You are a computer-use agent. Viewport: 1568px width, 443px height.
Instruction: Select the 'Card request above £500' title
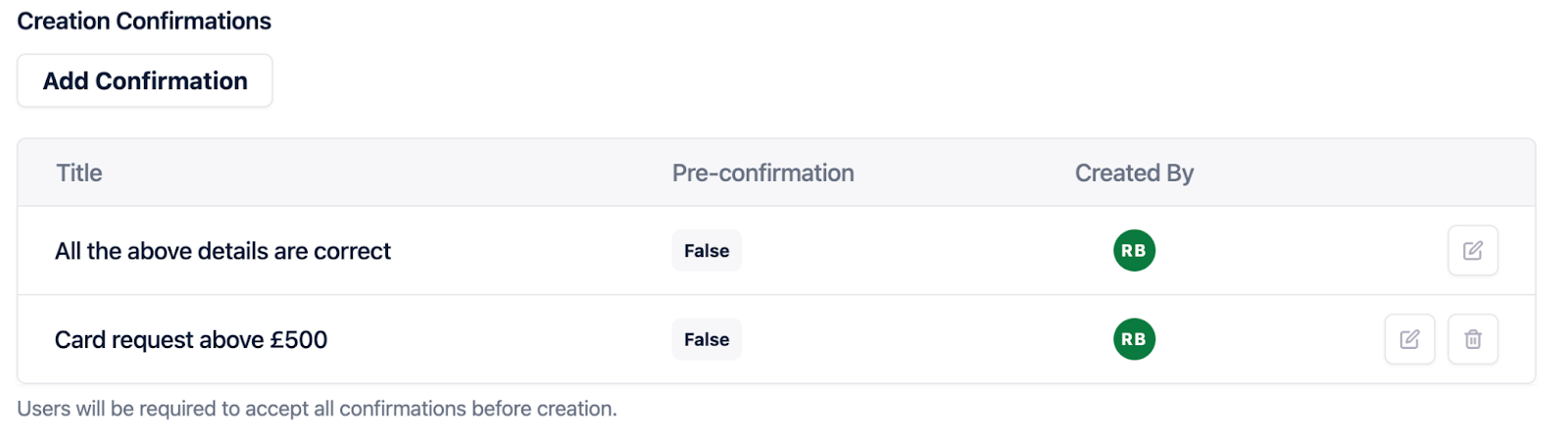point(191,340)
